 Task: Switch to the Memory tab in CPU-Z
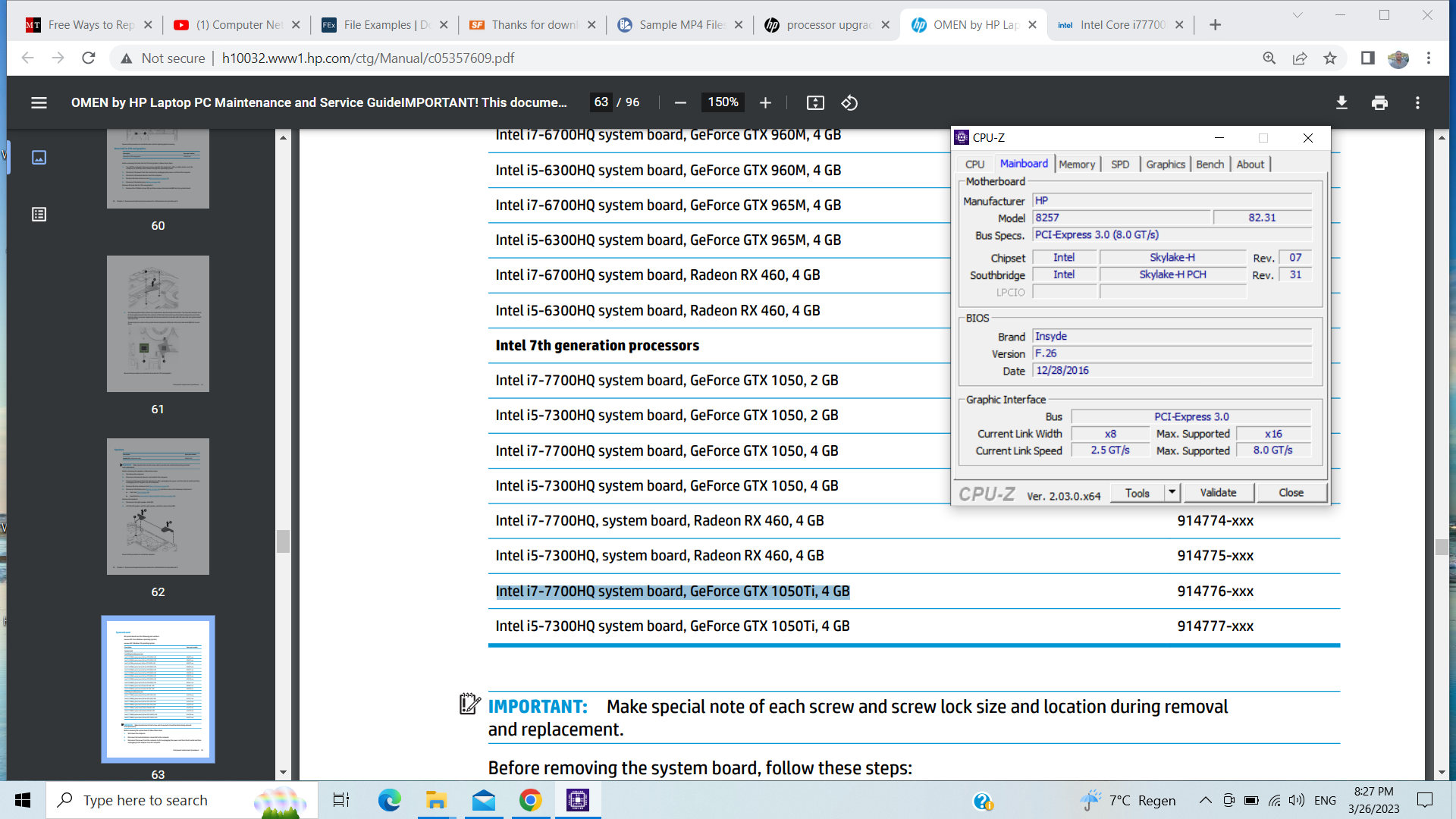(1077, 164)
